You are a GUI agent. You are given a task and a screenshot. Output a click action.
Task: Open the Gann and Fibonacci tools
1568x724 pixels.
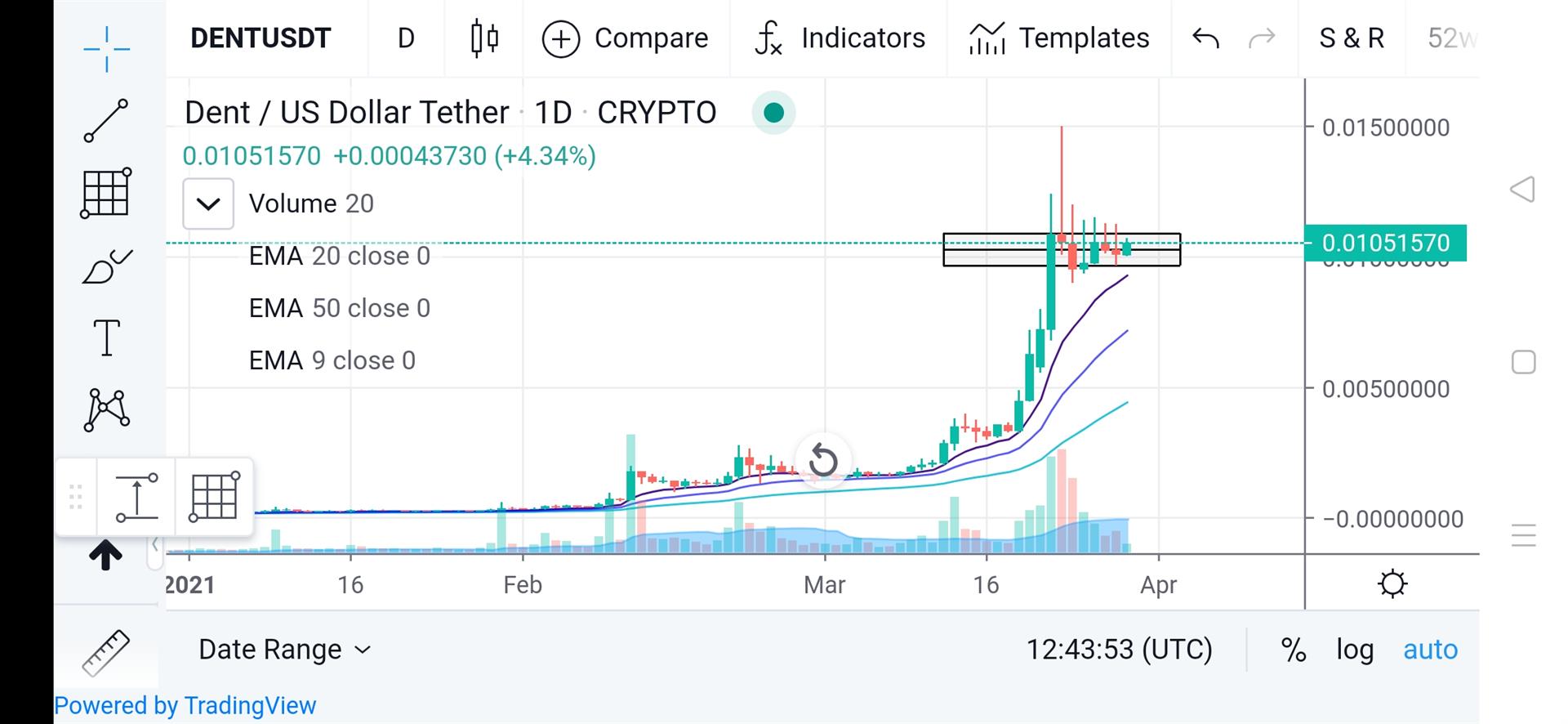(106, 194)
